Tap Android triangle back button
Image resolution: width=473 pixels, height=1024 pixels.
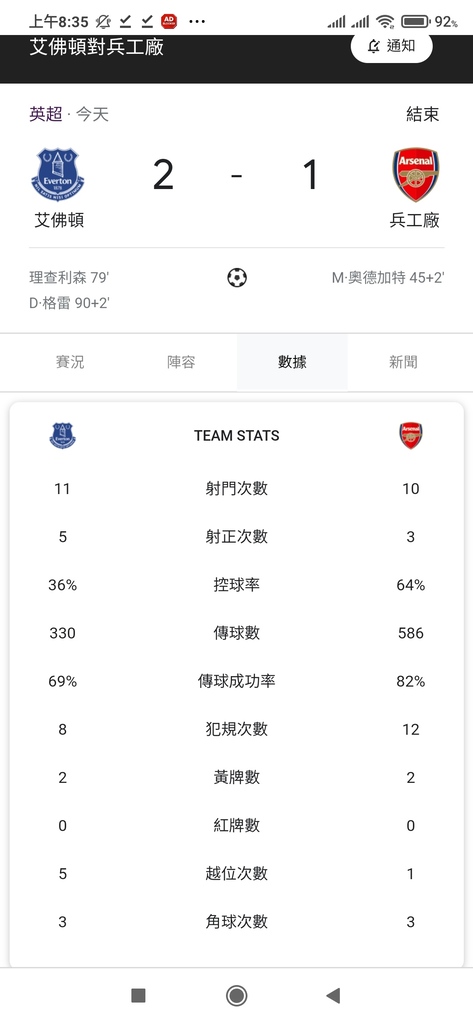pyautogui.click(x=333, y=995)
